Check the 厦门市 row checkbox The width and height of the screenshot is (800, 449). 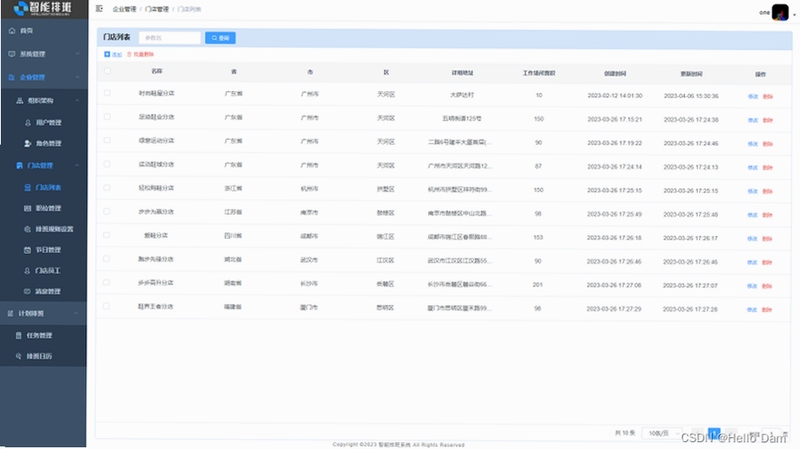107,306
